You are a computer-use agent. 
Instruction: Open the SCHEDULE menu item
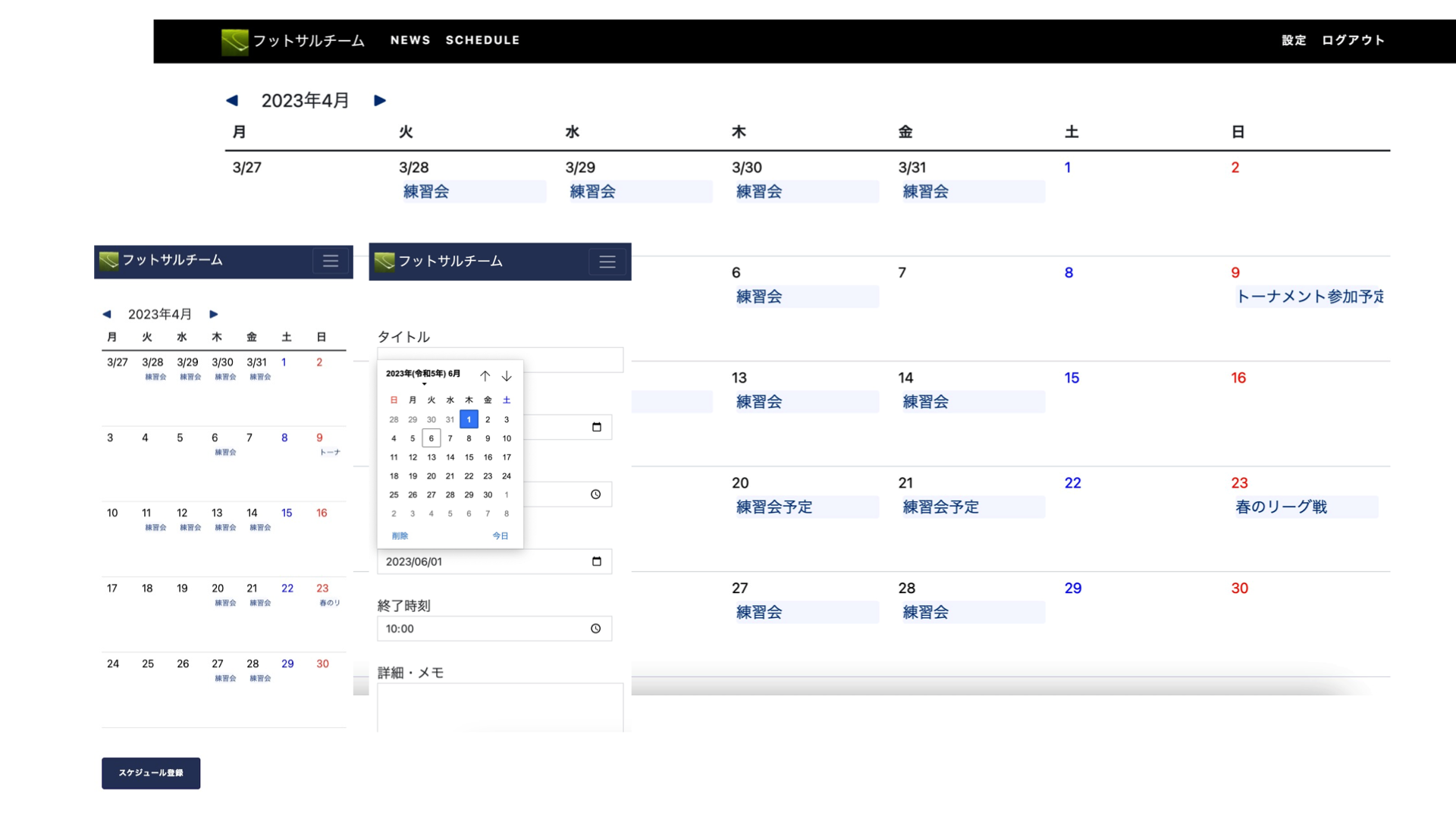tap(482, 40)
